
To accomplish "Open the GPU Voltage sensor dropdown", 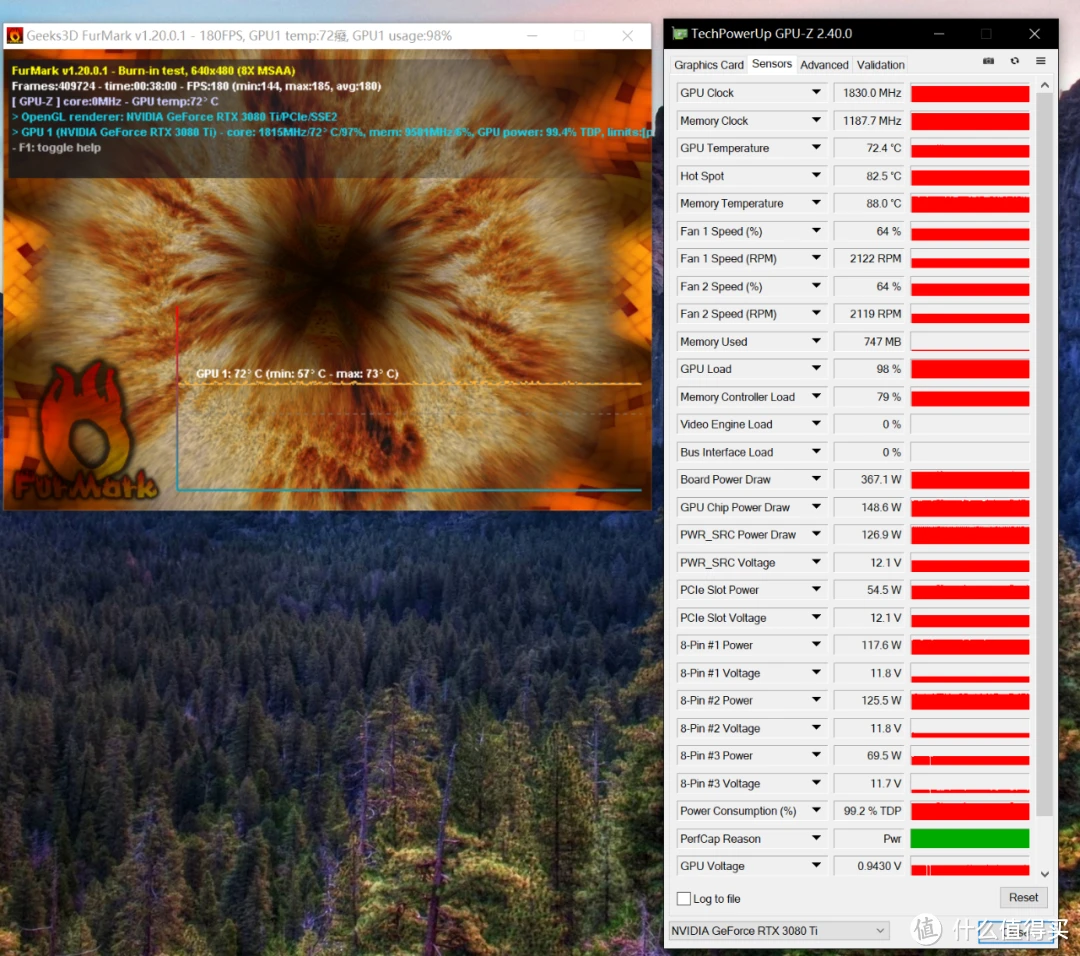I will coord(816,866).
